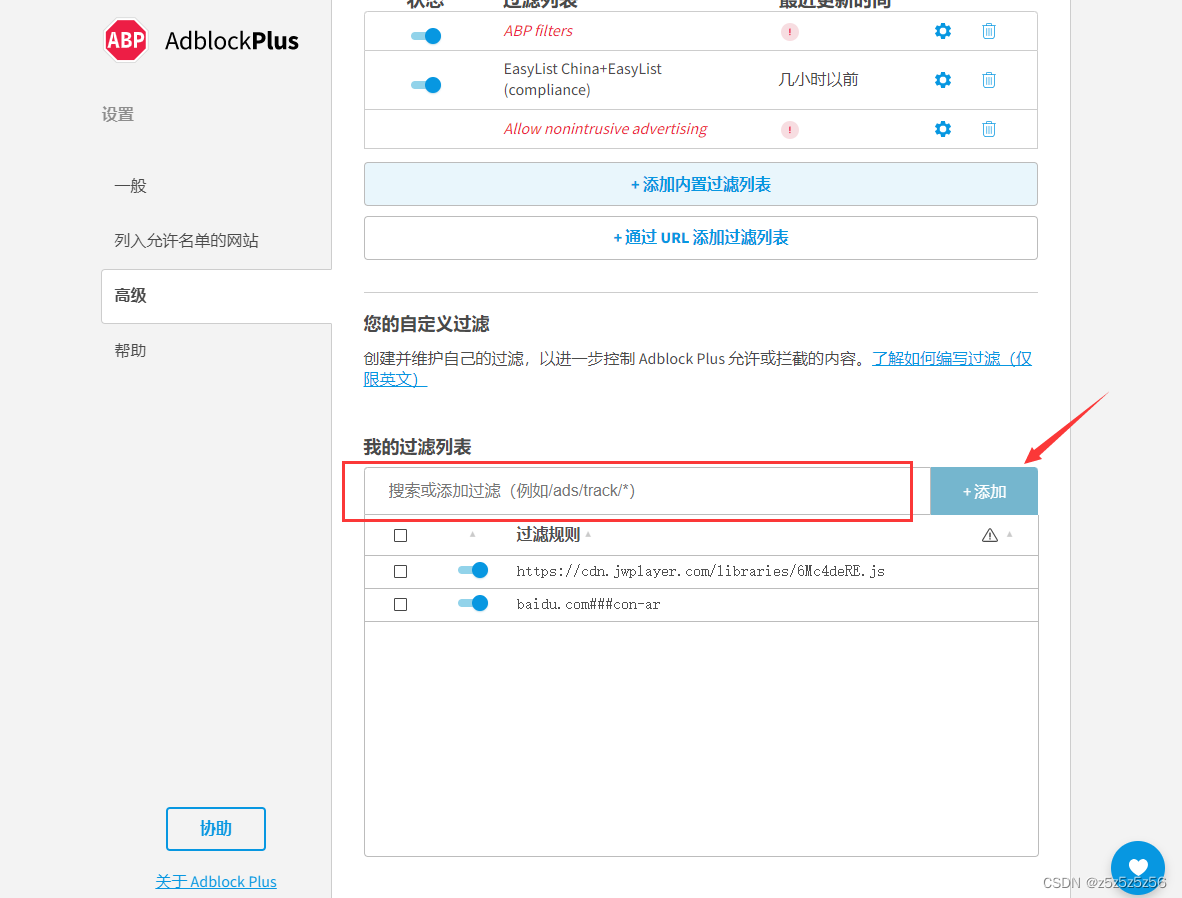The height and width of the screenshot is (898, 1182).
Task: Delete the ABP filters list
Action: click(988, 31)
